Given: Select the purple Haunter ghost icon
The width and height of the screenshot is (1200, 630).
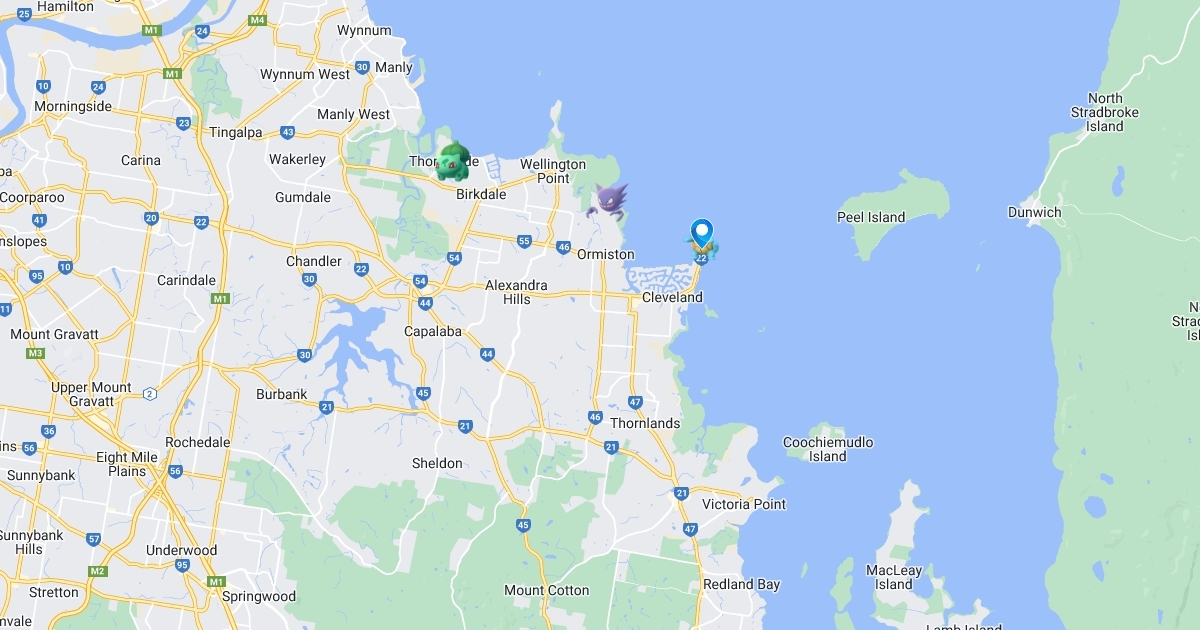Looking at the screenshot, I should (x=607, y=200).
